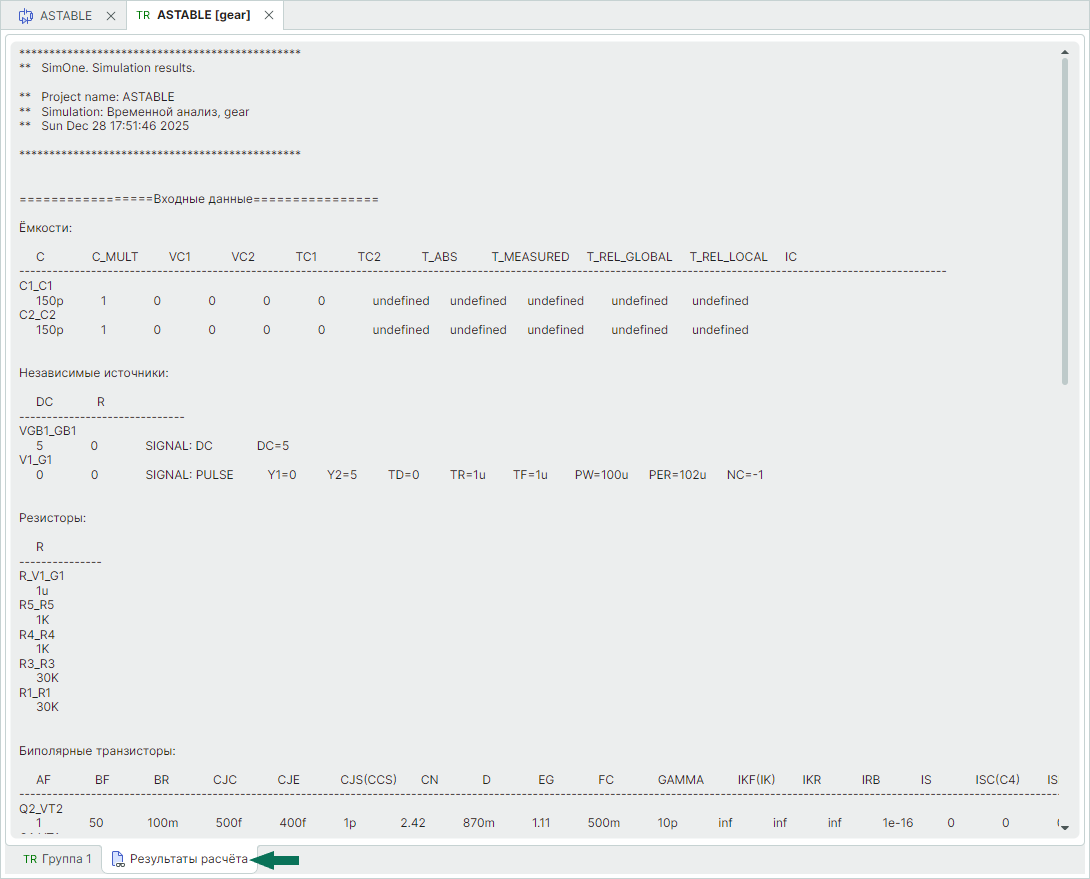Screen dimensions: 1090x879
Task: Click the TR icon on Группа 1 tab
Action: click(x=30, y=859)
